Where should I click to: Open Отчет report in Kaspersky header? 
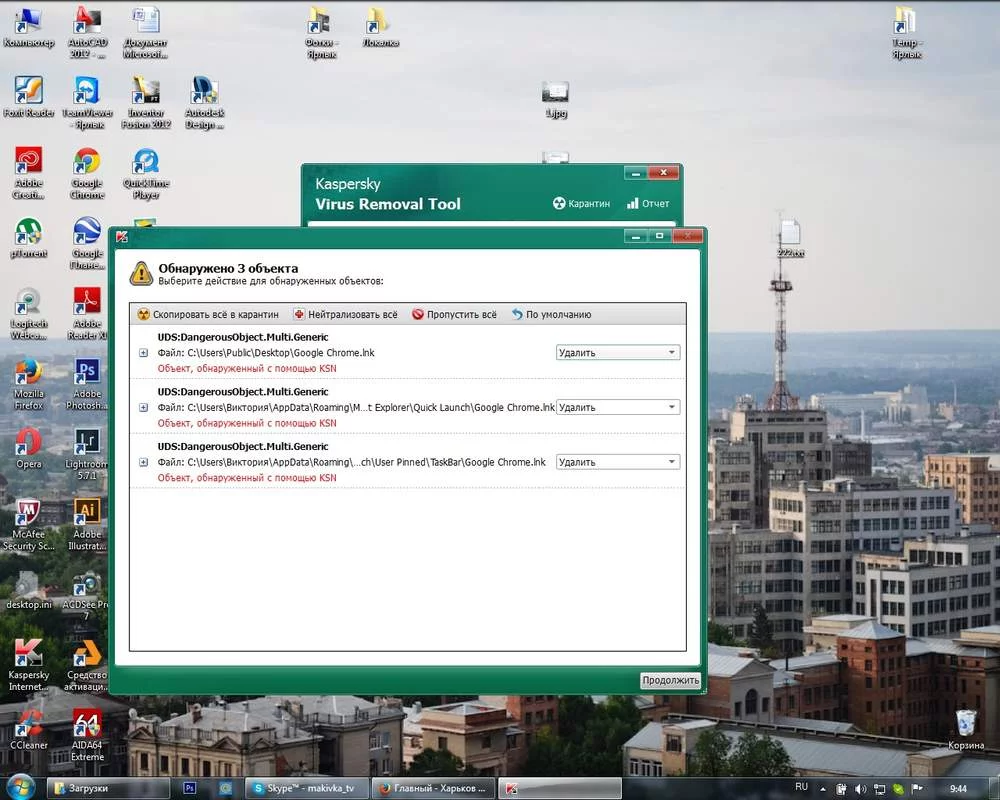point(648,203)
